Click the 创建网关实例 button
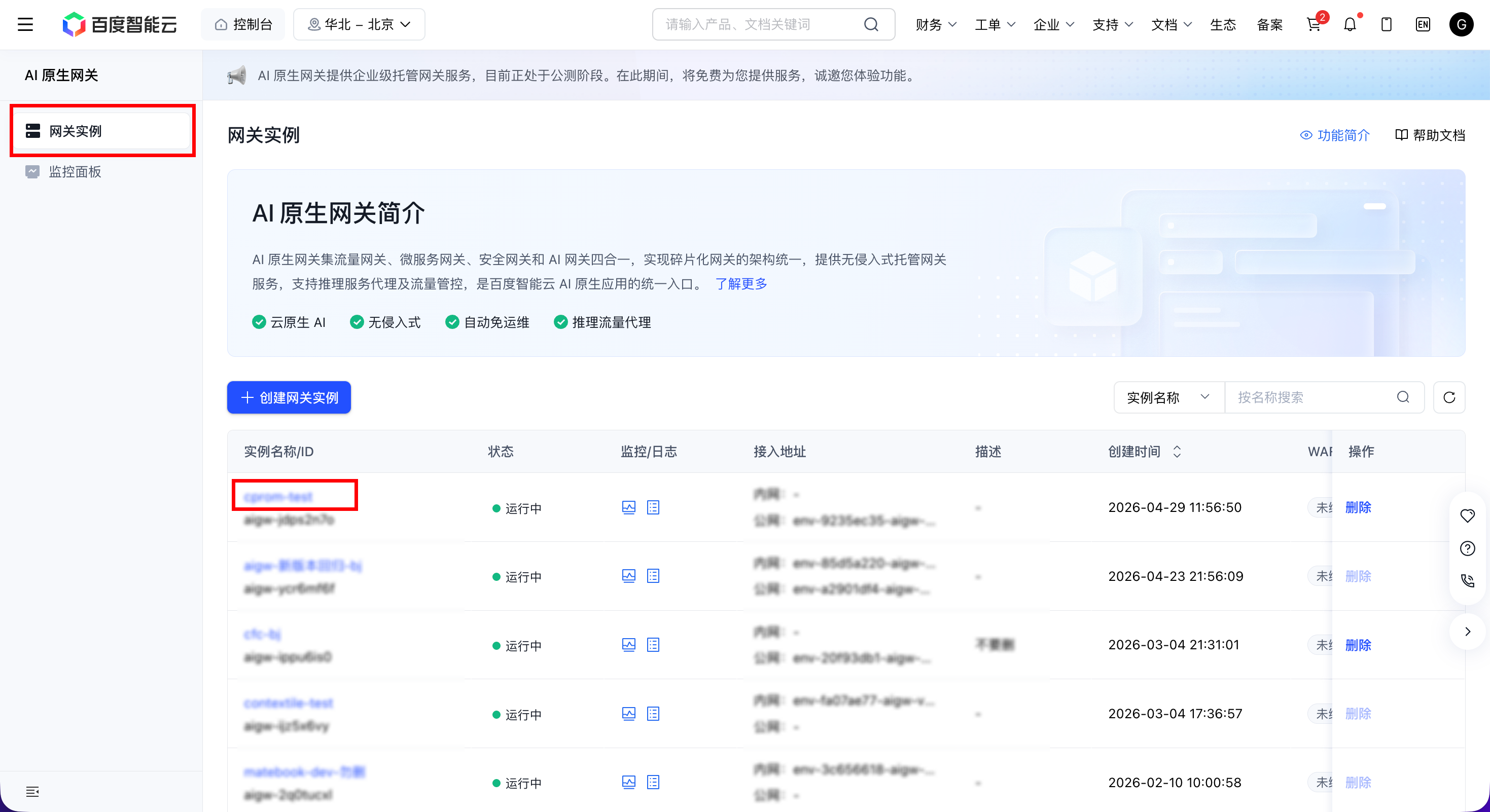 (289, 397)
